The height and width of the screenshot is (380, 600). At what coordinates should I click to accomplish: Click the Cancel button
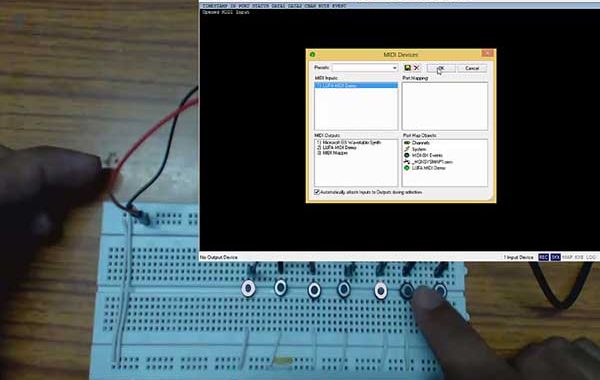coord(472,68)
